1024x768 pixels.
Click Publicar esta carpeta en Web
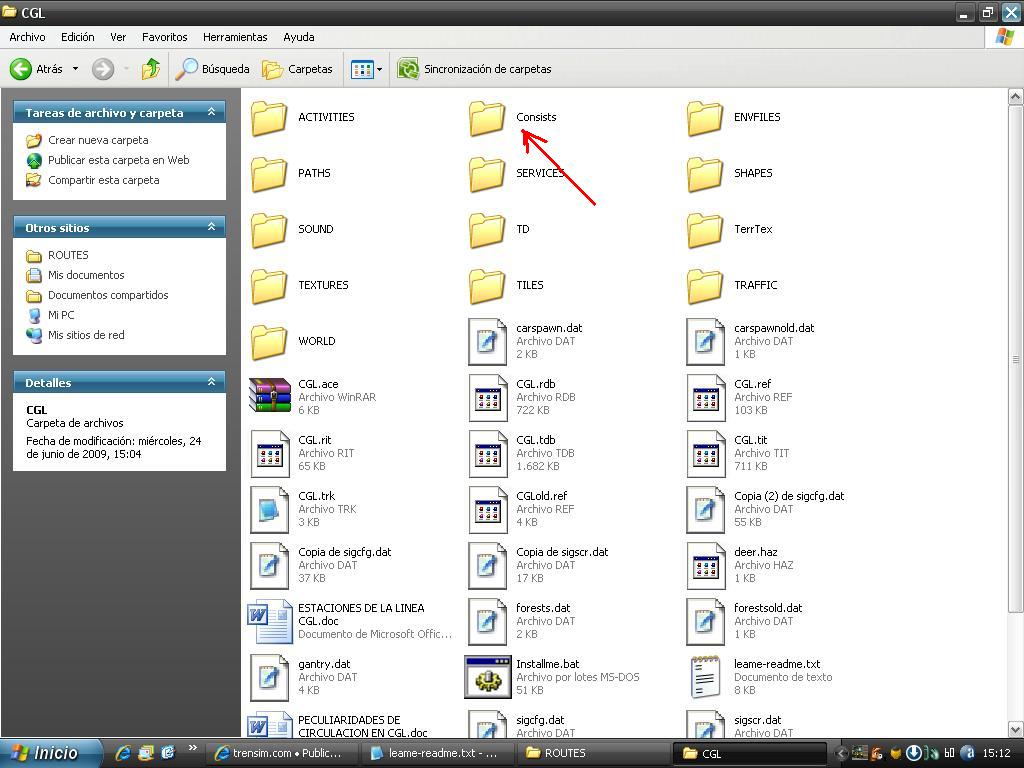(118, 160)
